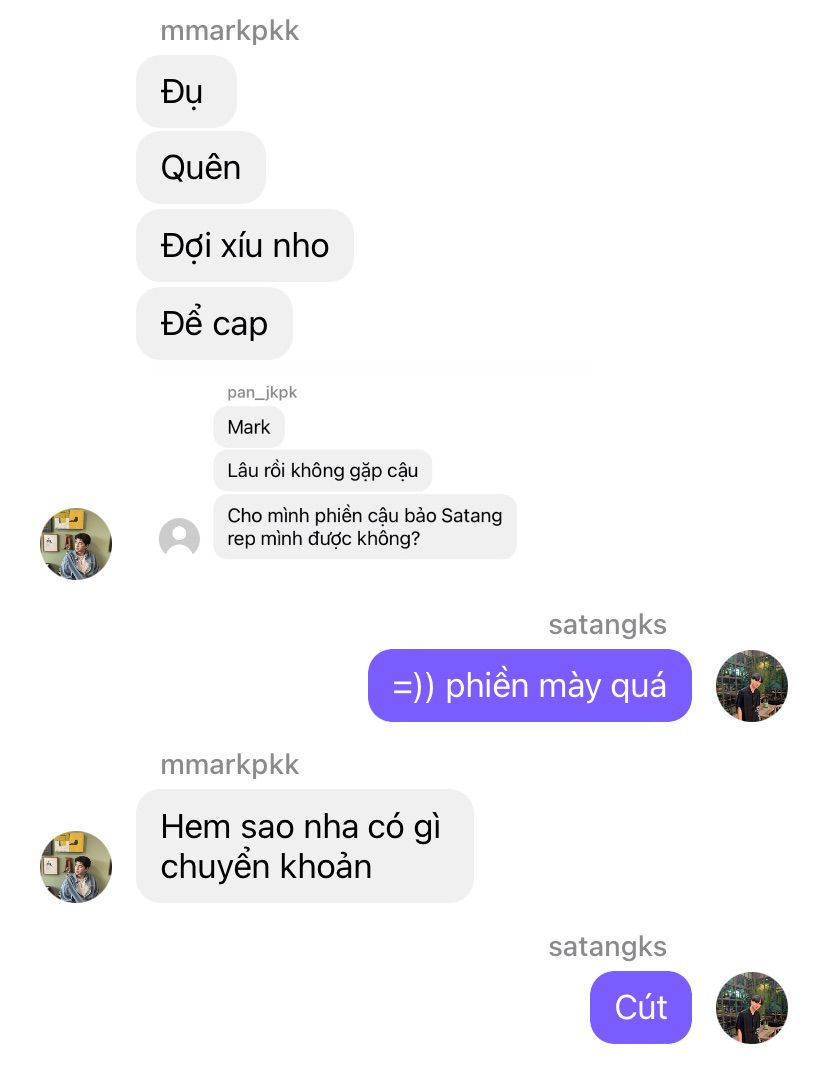Screen dimensions: 828x1078
Task: Select the "Mark" bubble in screenshot
Action: [249, 427]
